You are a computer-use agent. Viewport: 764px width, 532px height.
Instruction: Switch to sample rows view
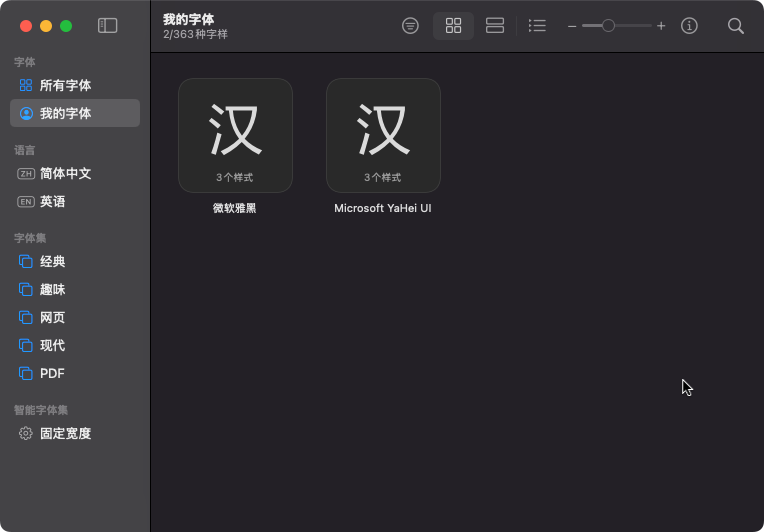click(x=495, y=26)
